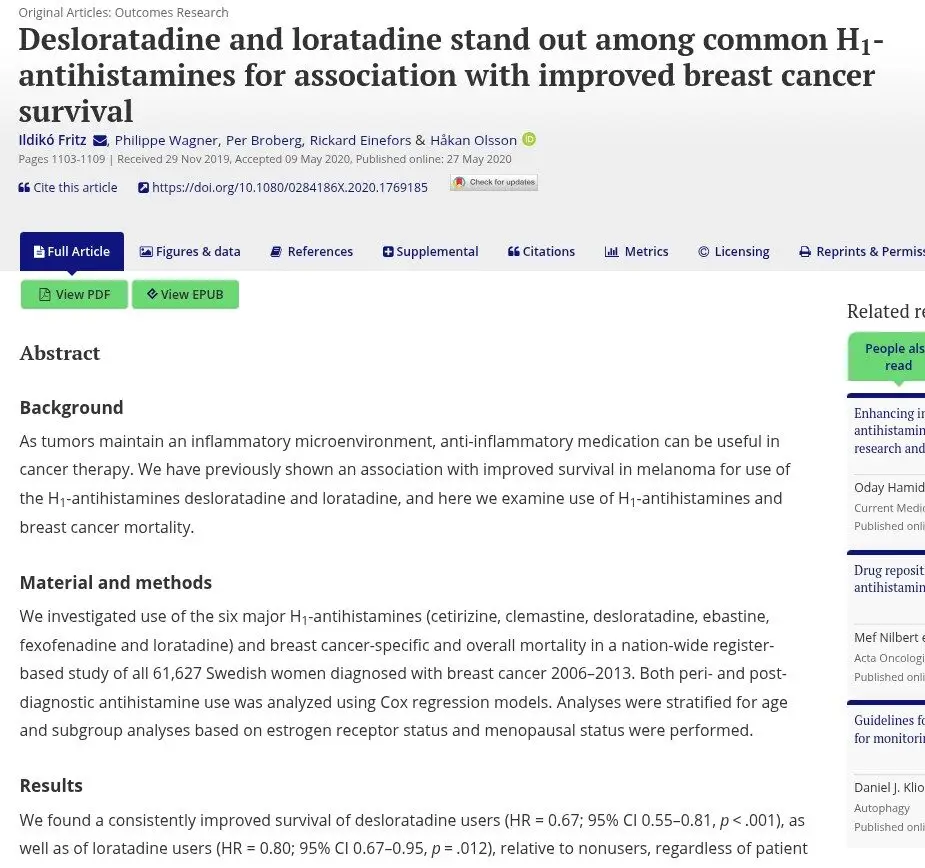Click the author name Oday Hamid
Viewport: 925px width, 868px height.
coord(889,487)
